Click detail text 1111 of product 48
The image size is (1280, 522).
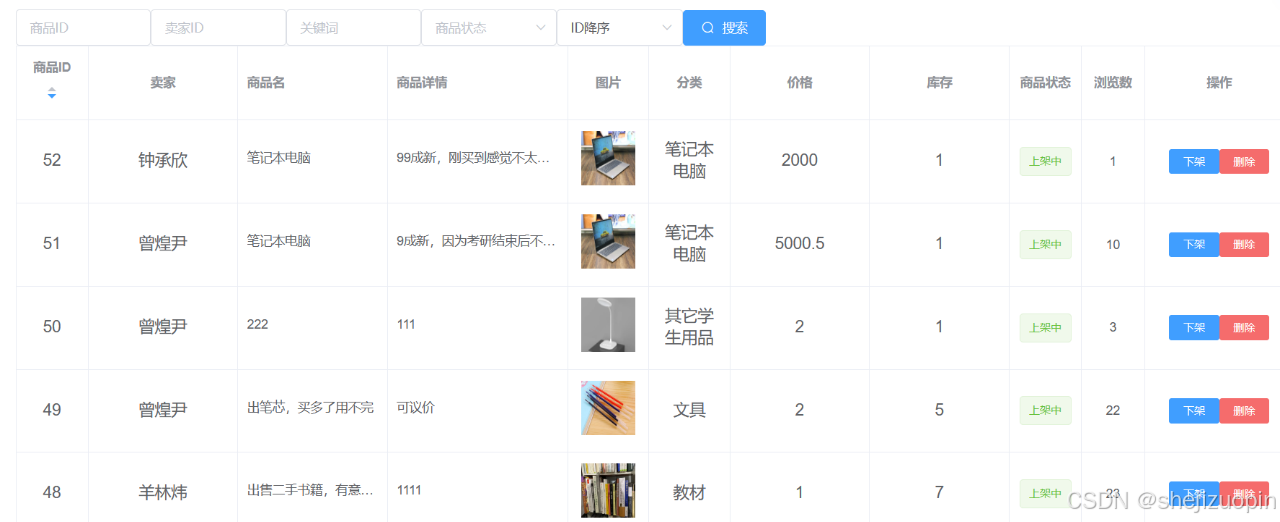[410, 490]
